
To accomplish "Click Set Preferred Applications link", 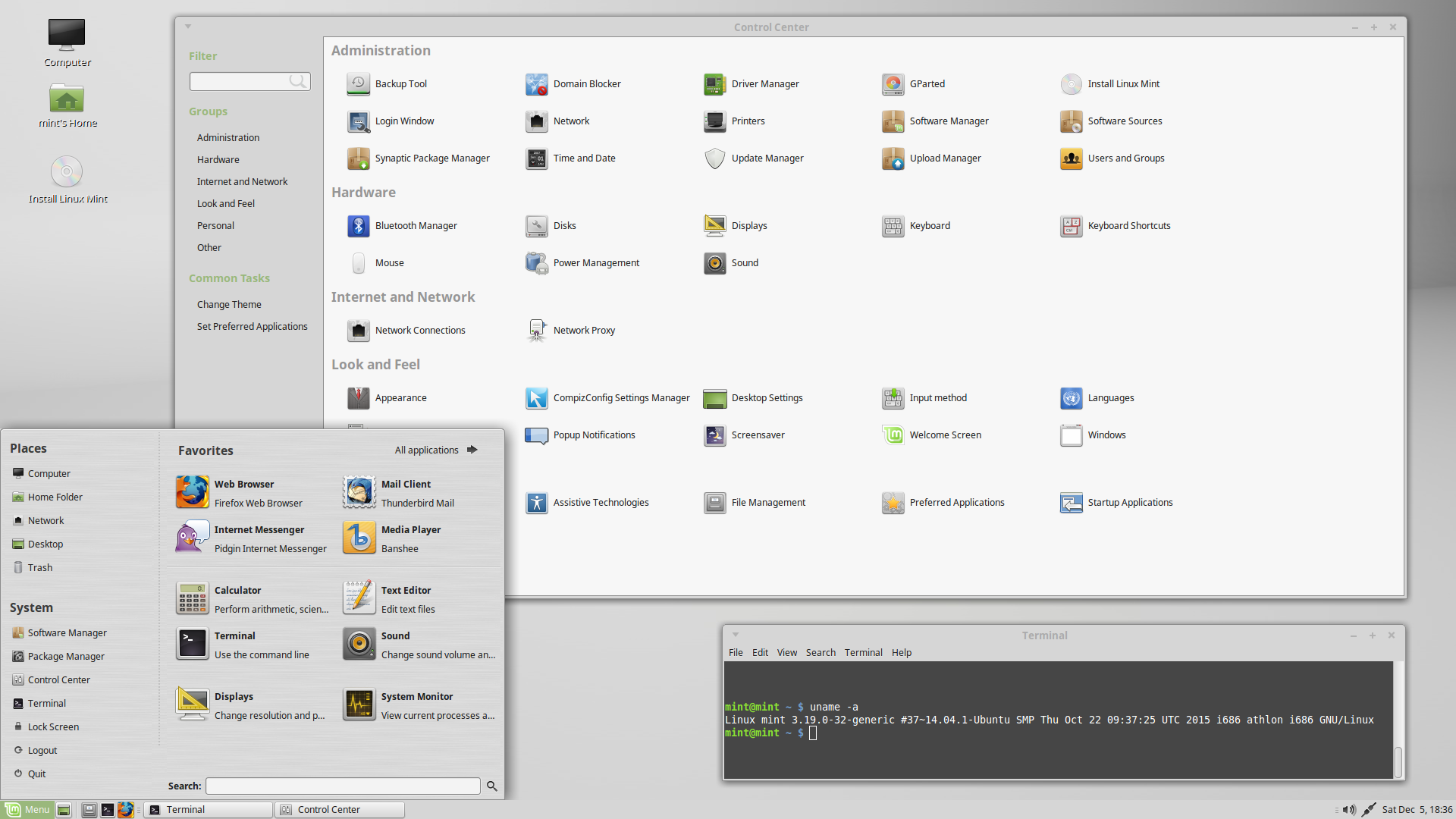I will pyautogui.click(x=252, y=326).
